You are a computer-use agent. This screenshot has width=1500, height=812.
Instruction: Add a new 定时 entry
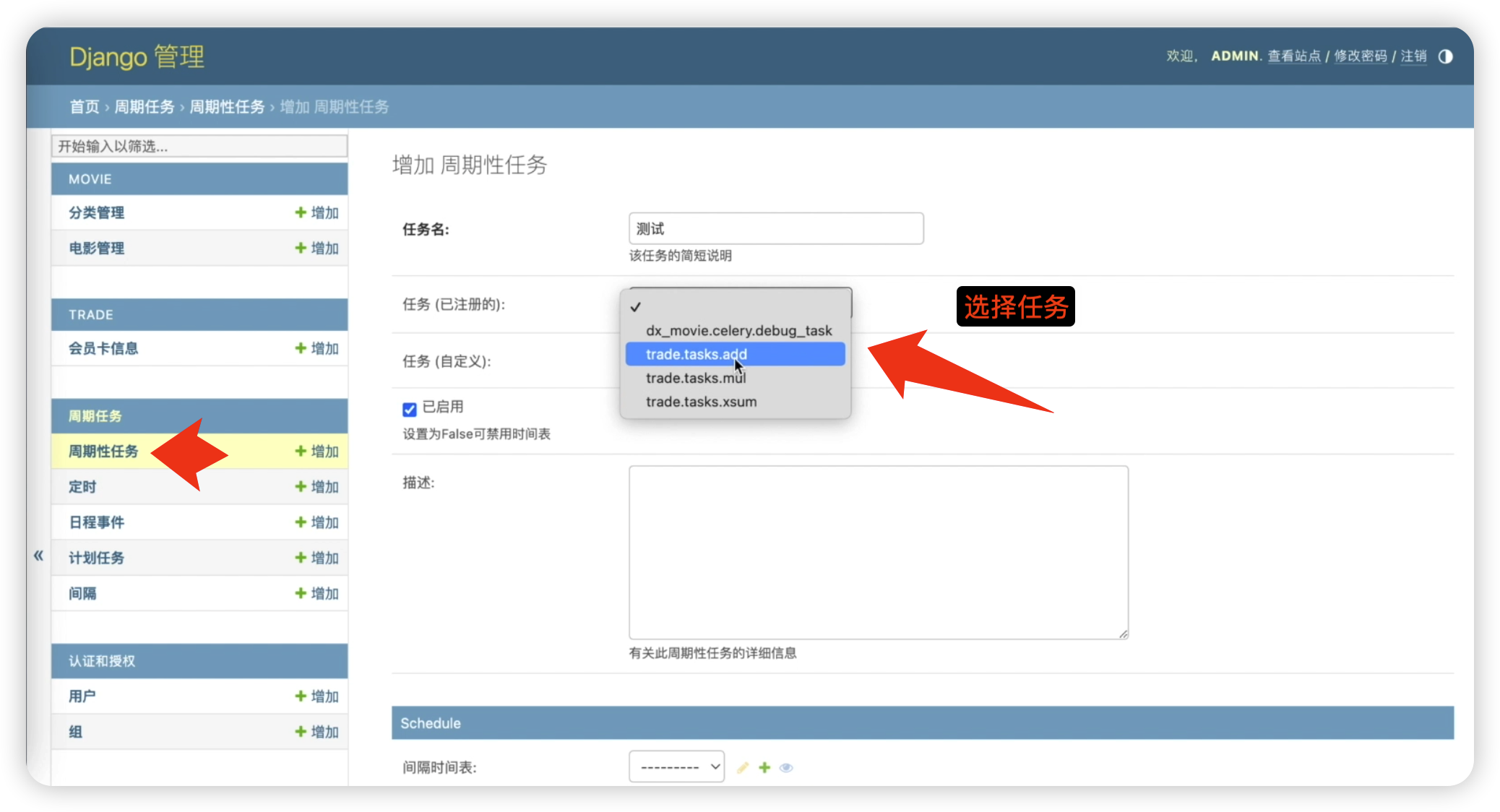click(x=317, y=486)
